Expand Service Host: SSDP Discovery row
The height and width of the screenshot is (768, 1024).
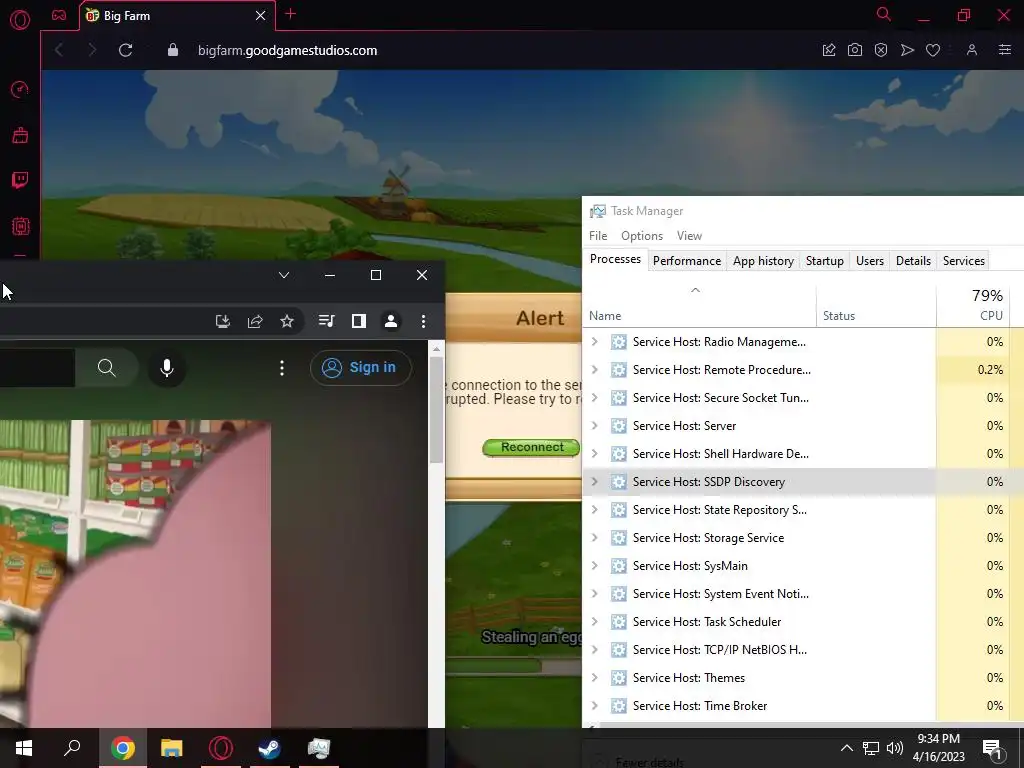tap(594, 482)
